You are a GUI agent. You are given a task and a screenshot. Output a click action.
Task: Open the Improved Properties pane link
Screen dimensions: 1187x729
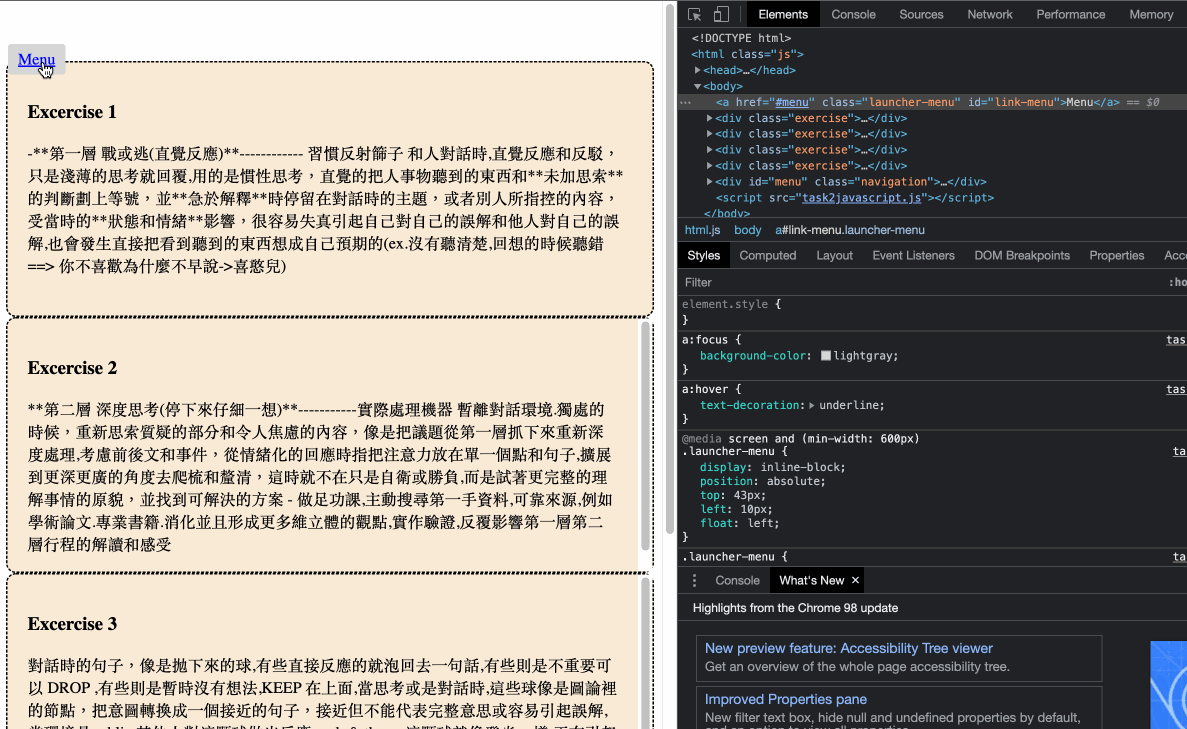[x=786, y=699]
